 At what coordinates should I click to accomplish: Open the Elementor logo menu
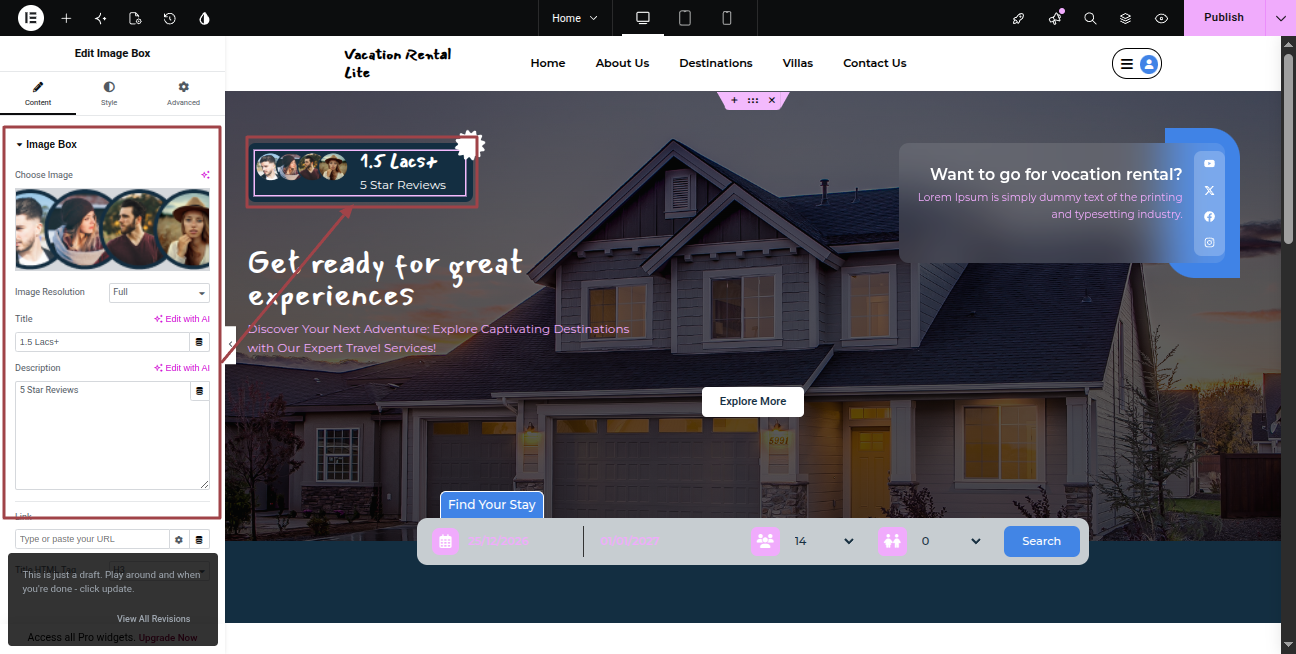coord(30,18)
